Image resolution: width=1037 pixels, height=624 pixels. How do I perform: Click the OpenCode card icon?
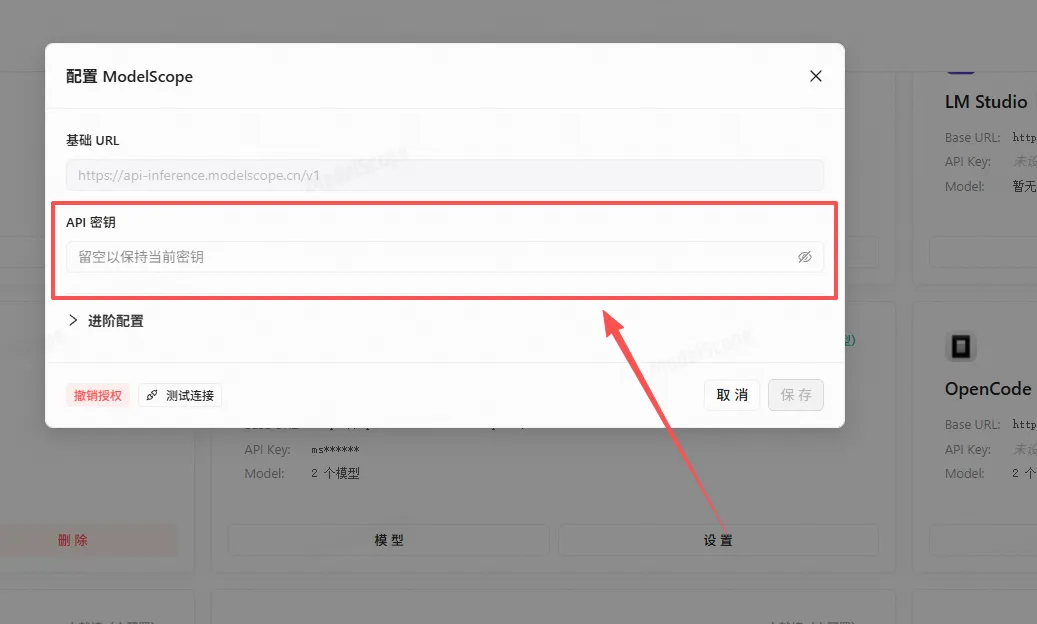tap(960, 346)
